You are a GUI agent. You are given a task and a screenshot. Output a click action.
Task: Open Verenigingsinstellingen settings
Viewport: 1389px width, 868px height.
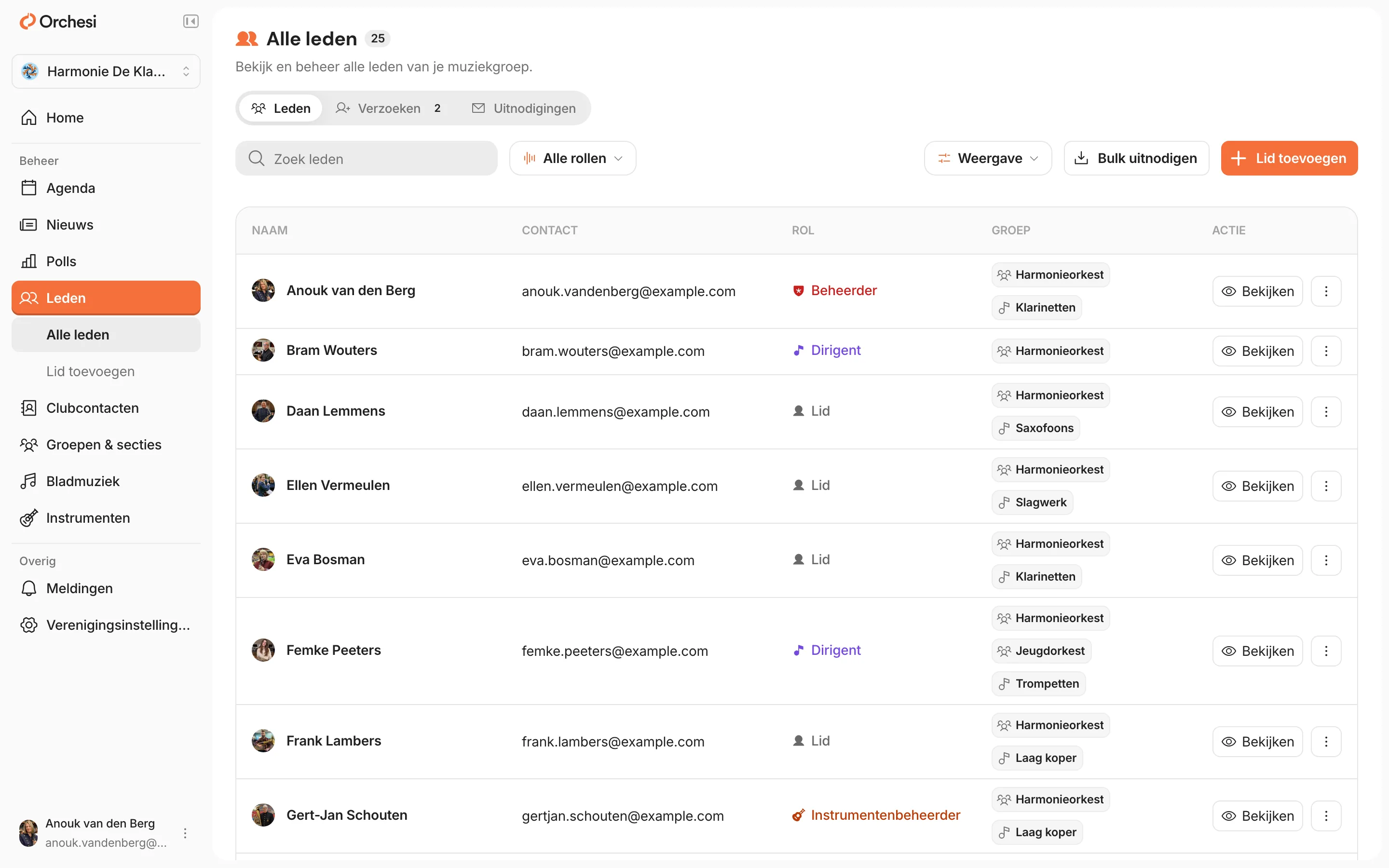(106, 625)
